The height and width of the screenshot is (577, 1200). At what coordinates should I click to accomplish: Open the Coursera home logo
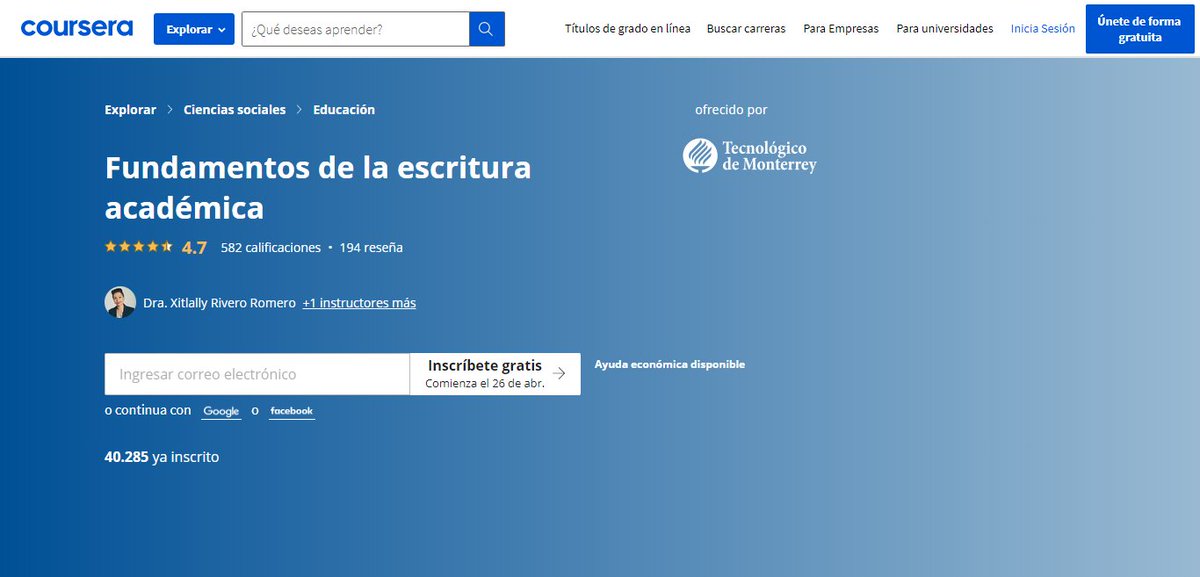(x=77, y=28)
